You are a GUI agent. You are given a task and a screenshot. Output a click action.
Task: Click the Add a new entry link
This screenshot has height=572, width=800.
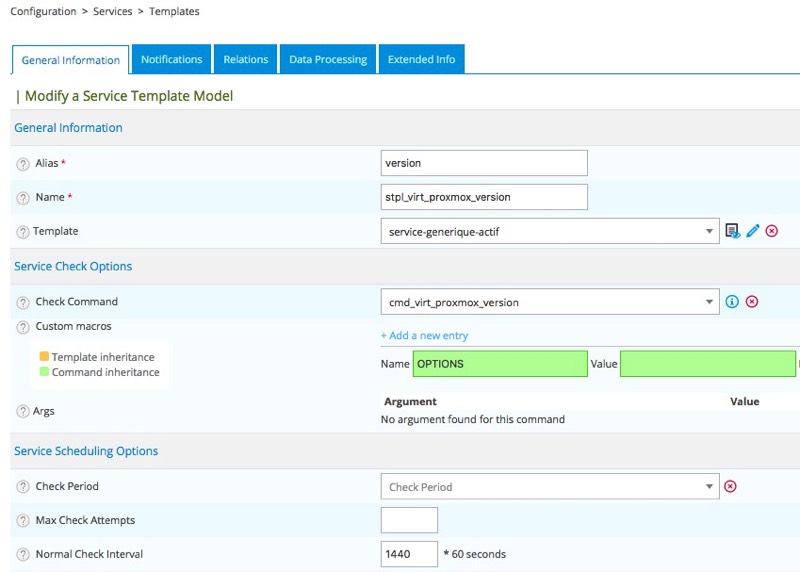[424, 336]
